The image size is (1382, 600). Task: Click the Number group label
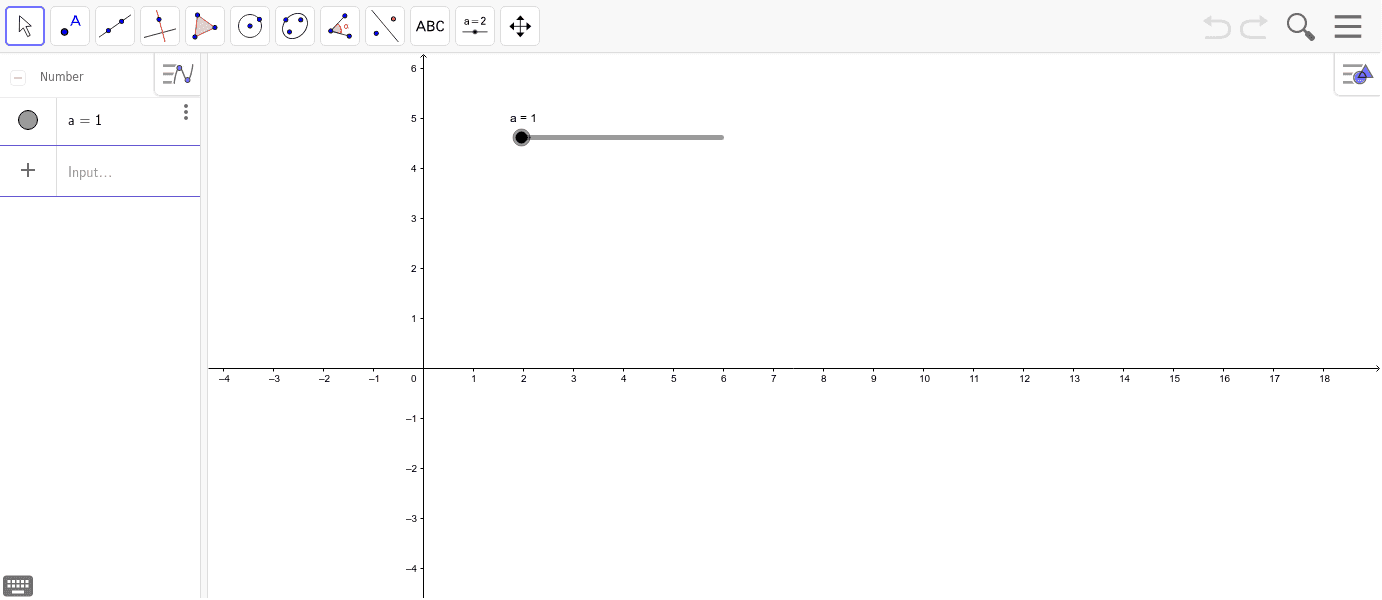(x=62, y=77)
